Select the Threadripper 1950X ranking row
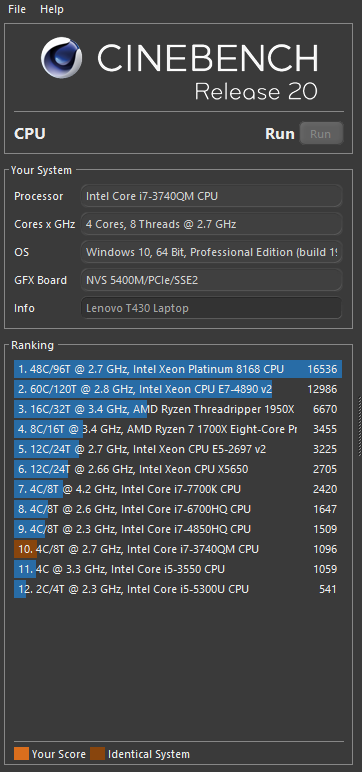The width and height of the screenshot is (362, 772). (178, 409)
